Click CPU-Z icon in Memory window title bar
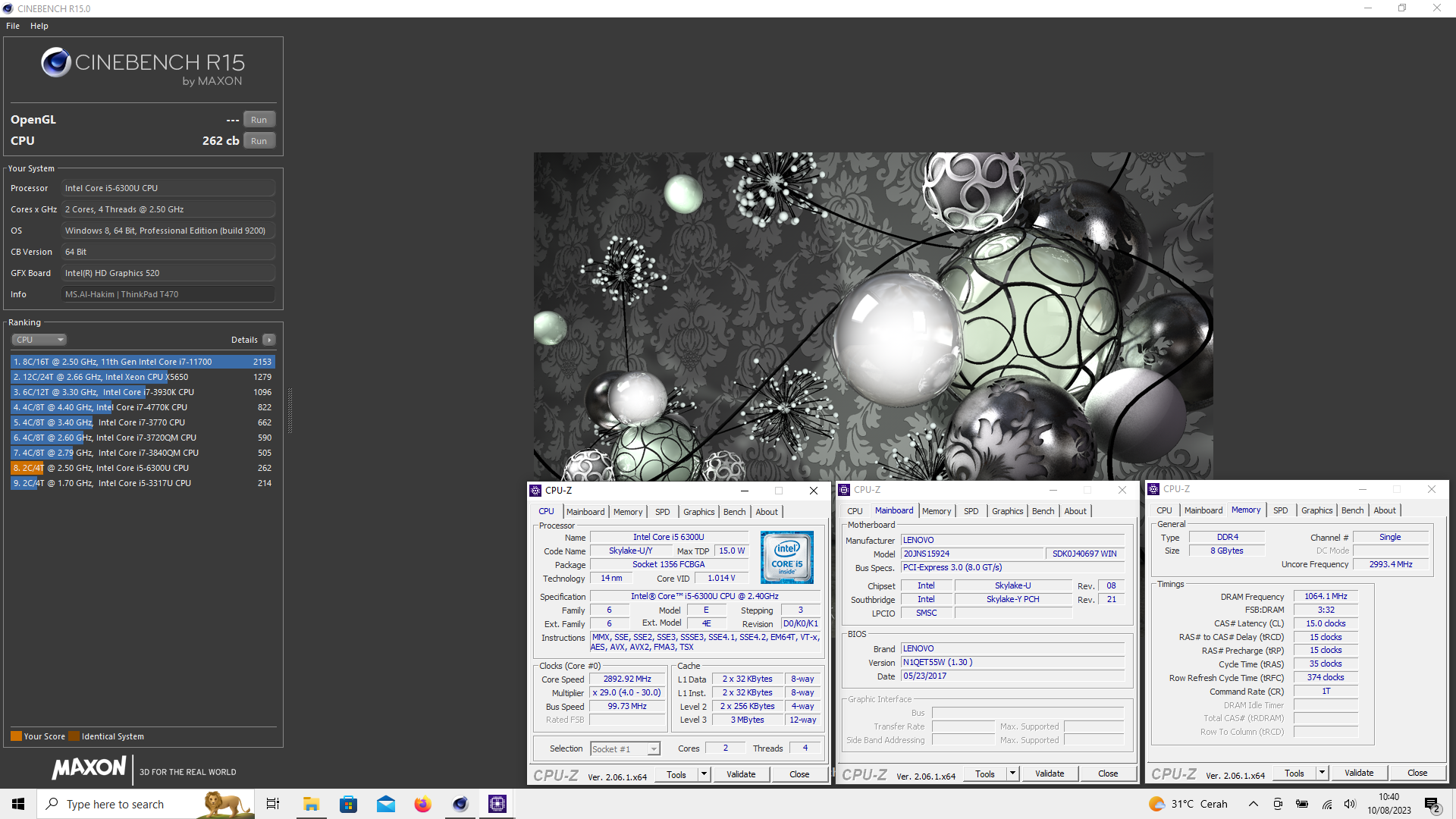This screenshot has height=819, width=1456. click(x=1153, y=489)
